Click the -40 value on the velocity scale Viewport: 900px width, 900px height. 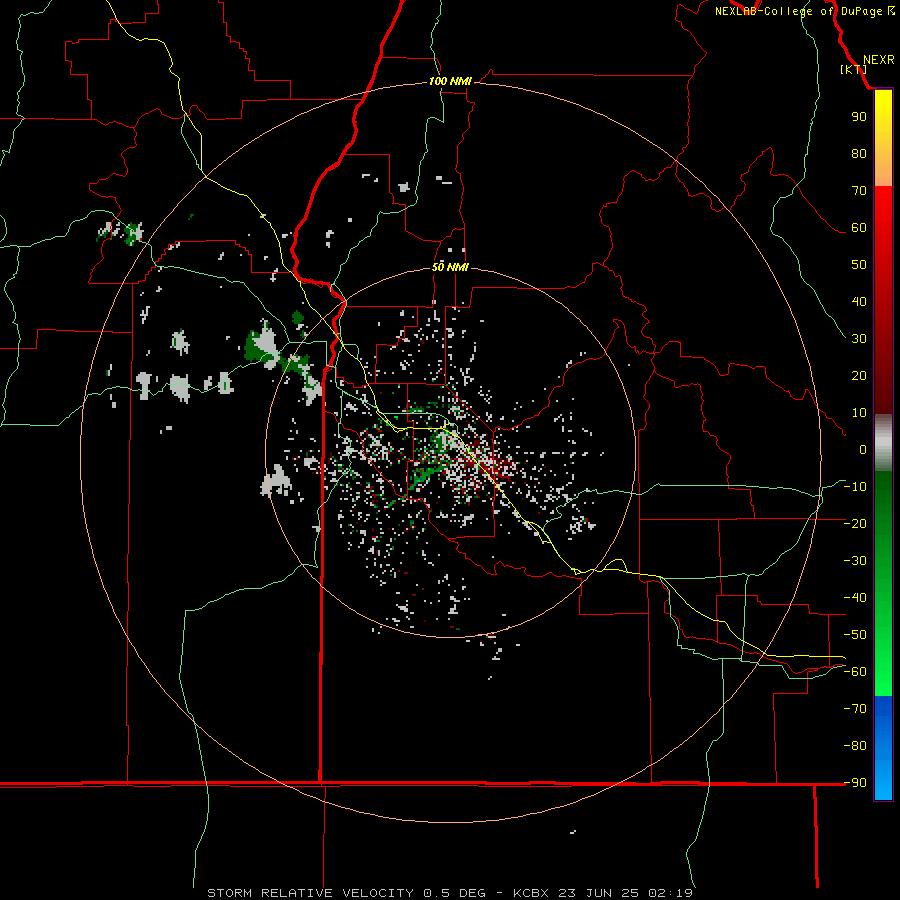855,598
